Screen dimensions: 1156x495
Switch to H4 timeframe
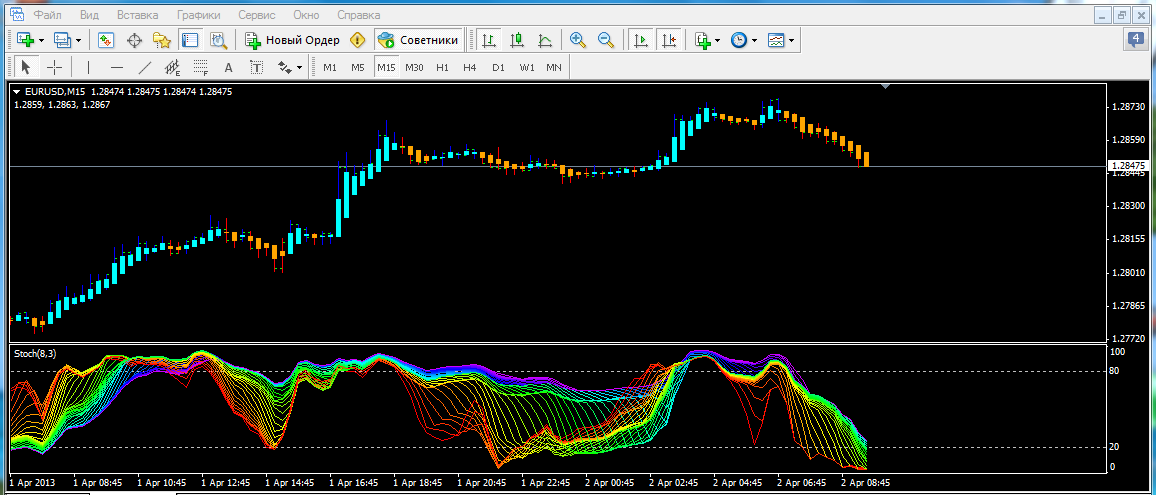[x=470, y=67]
